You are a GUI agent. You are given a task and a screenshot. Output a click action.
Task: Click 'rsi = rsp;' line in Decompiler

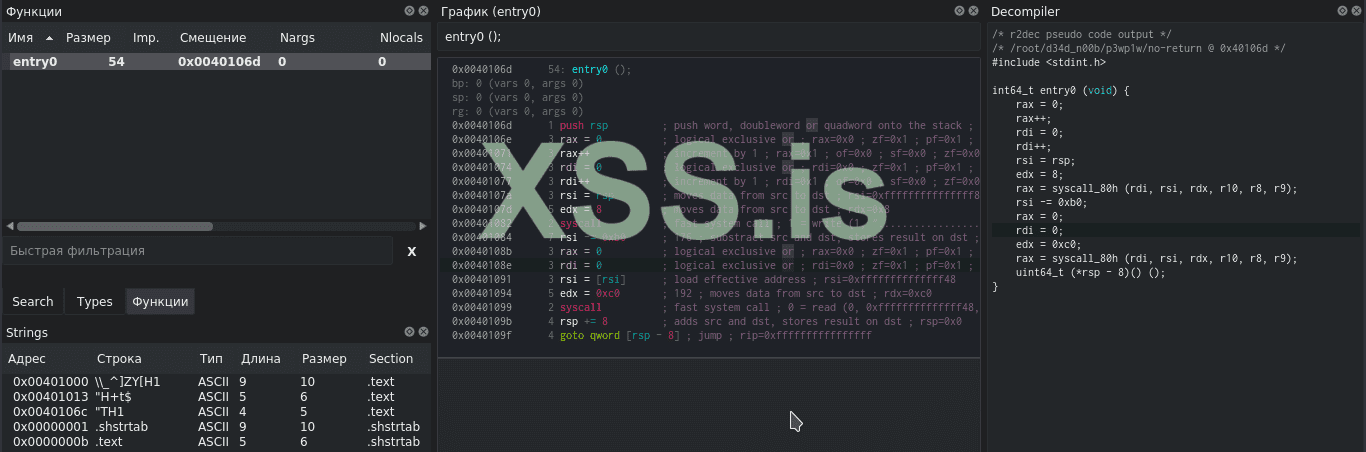(1045, 160)
